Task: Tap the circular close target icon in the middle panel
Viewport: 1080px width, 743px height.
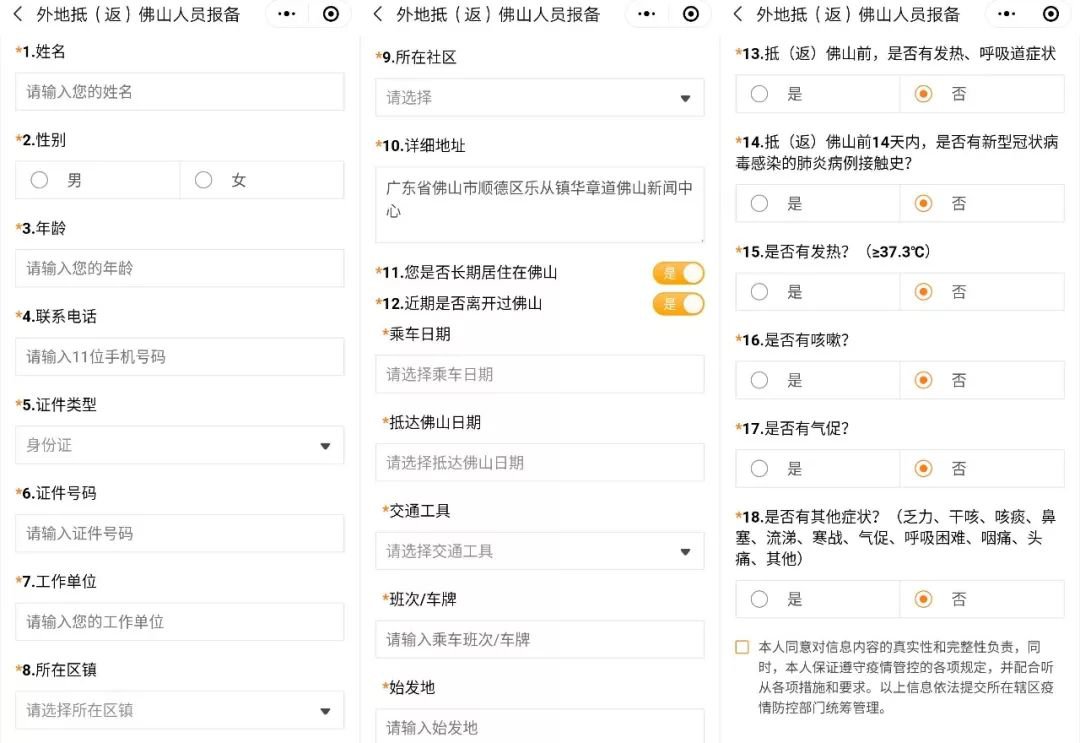Action: tap(690, 14)
